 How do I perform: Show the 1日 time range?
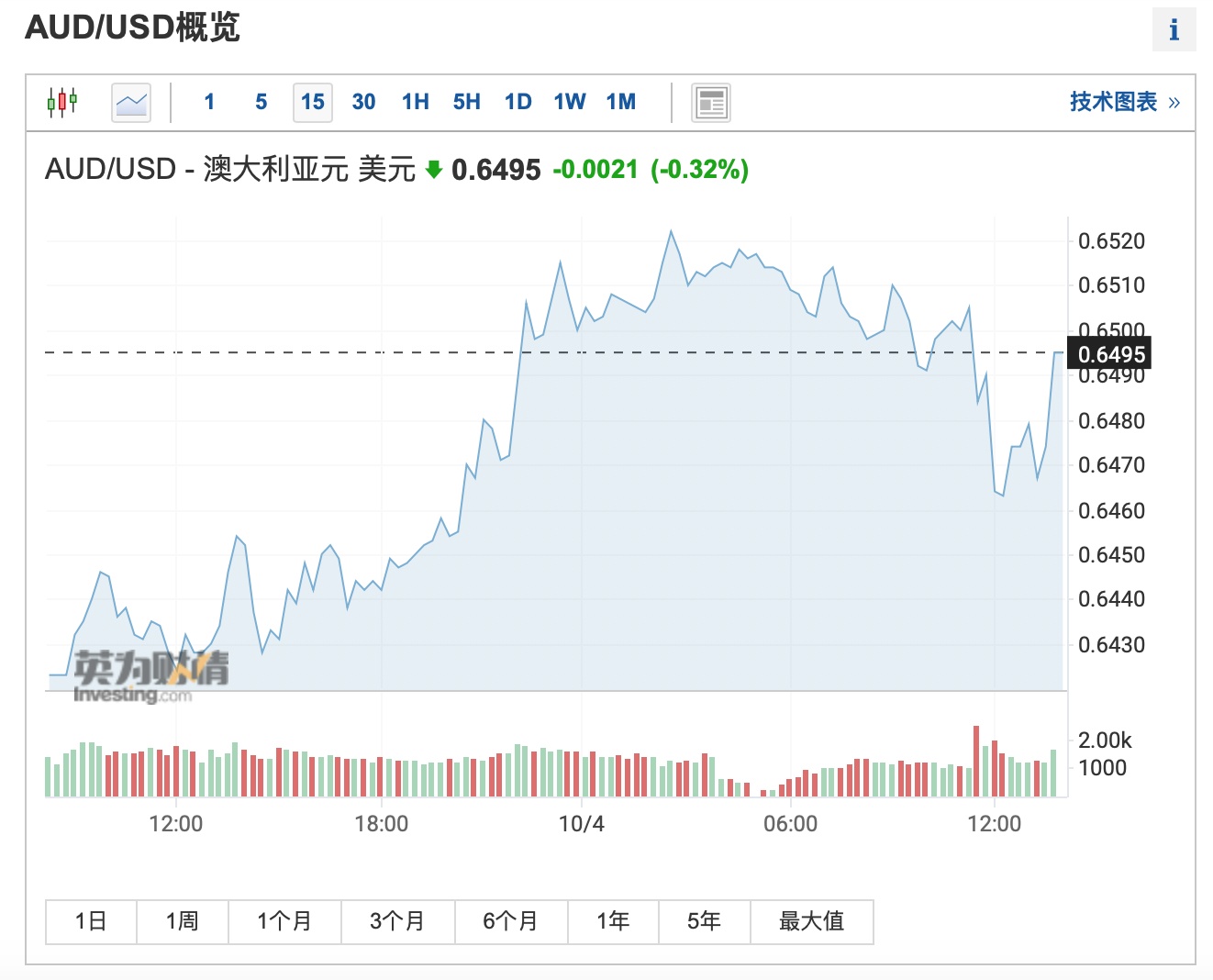91,921
